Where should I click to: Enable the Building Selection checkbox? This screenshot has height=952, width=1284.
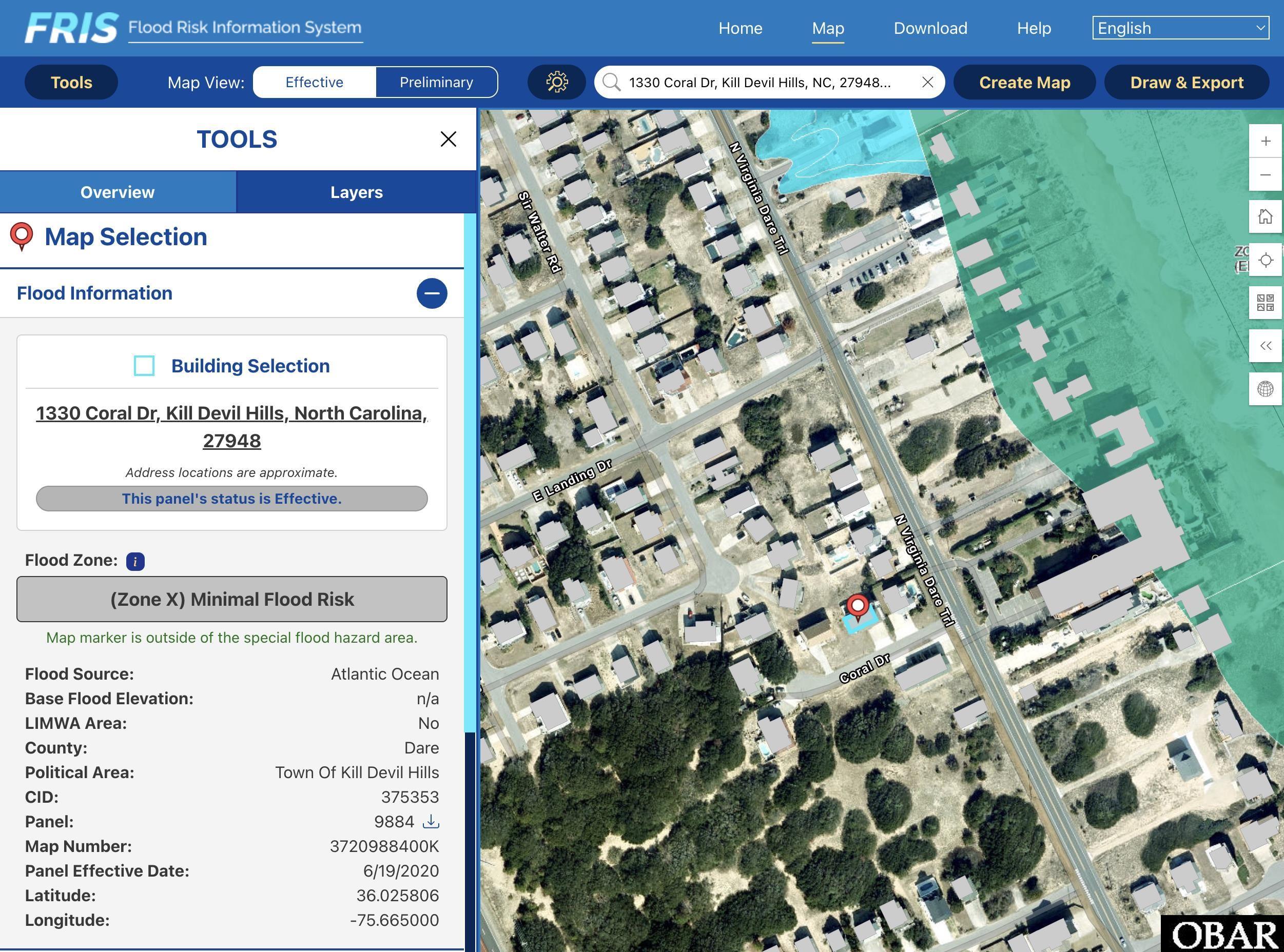(144, 365)
